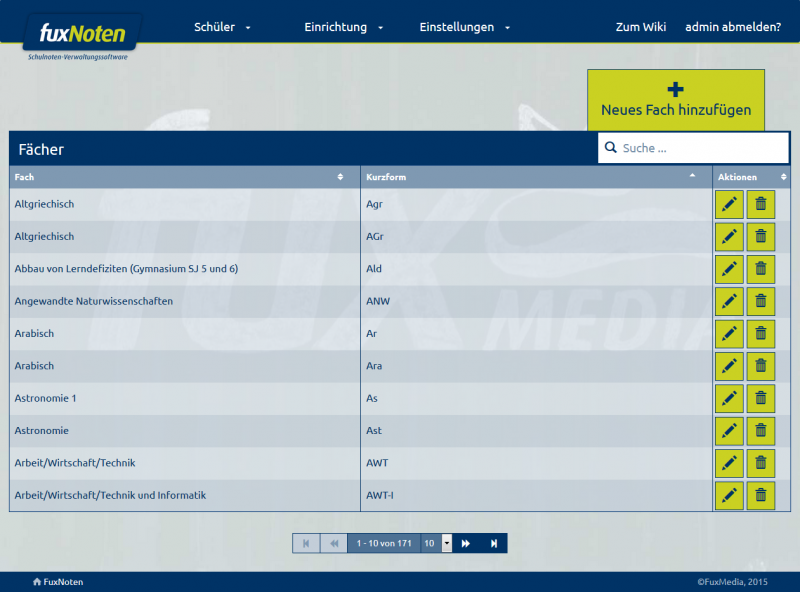Open the rows-per-page dropdown showing 10
The image size is (800, 592).
(446, 544)
